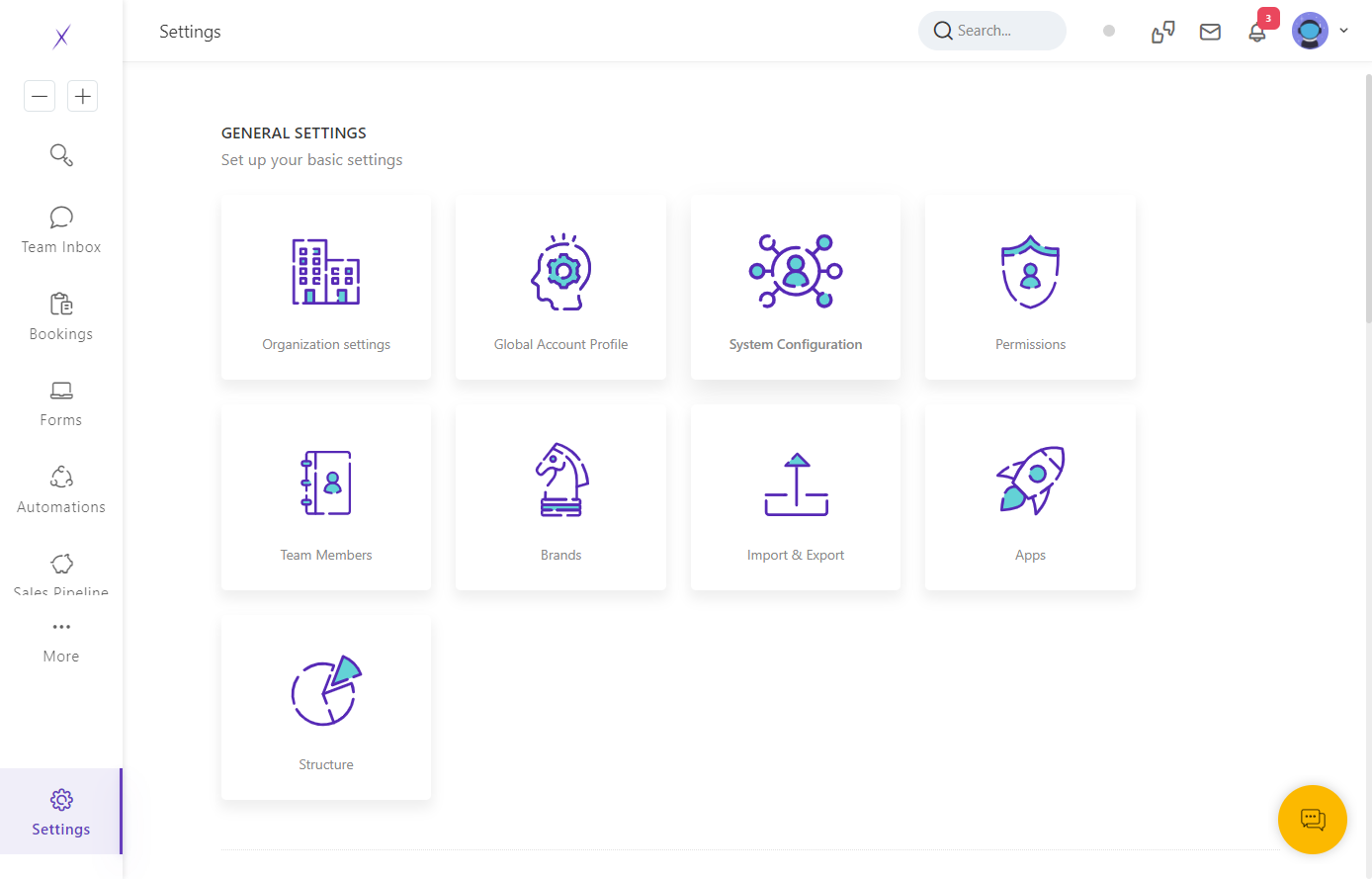Click the Settings page title
The height and width of the screenshot is (879, 1372).
point(190,32)
